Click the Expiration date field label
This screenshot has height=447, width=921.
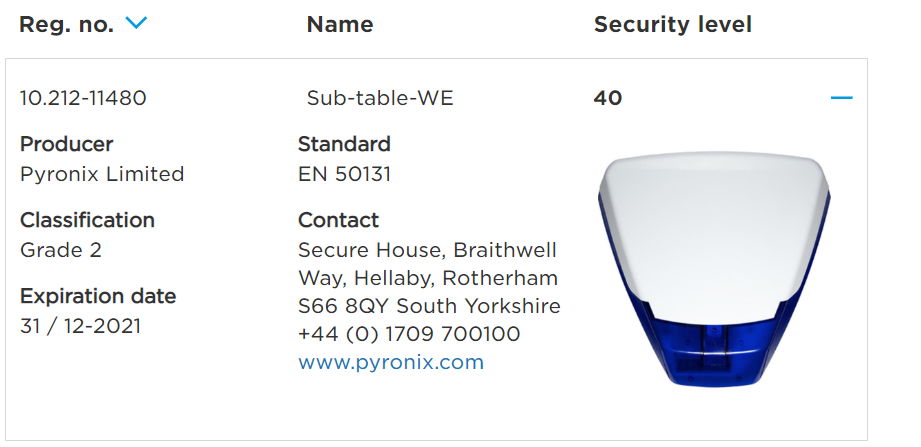point(98,296)
